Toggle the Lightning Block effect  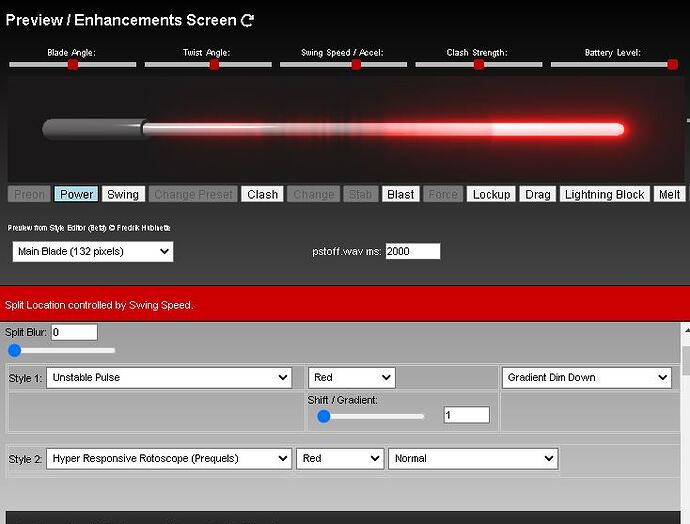coord(605,194)
